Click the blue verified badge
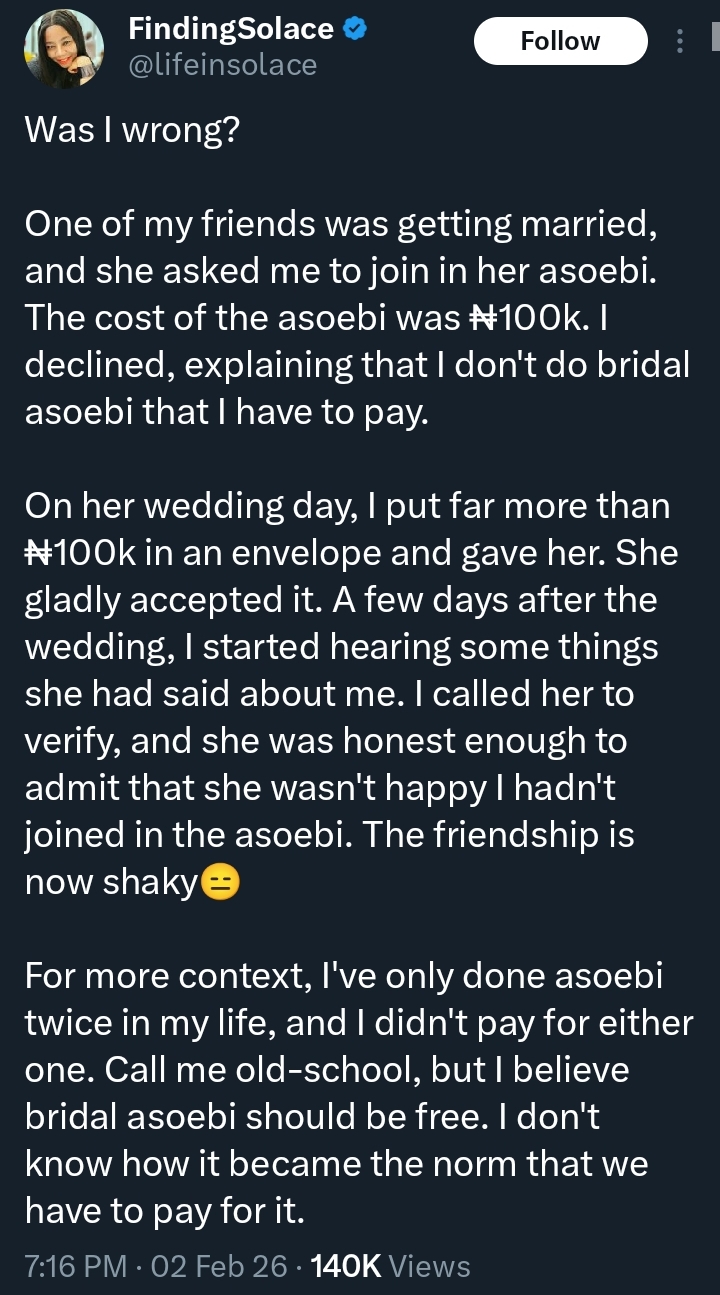The image size is (720, 1295). [x=355, y=29]
